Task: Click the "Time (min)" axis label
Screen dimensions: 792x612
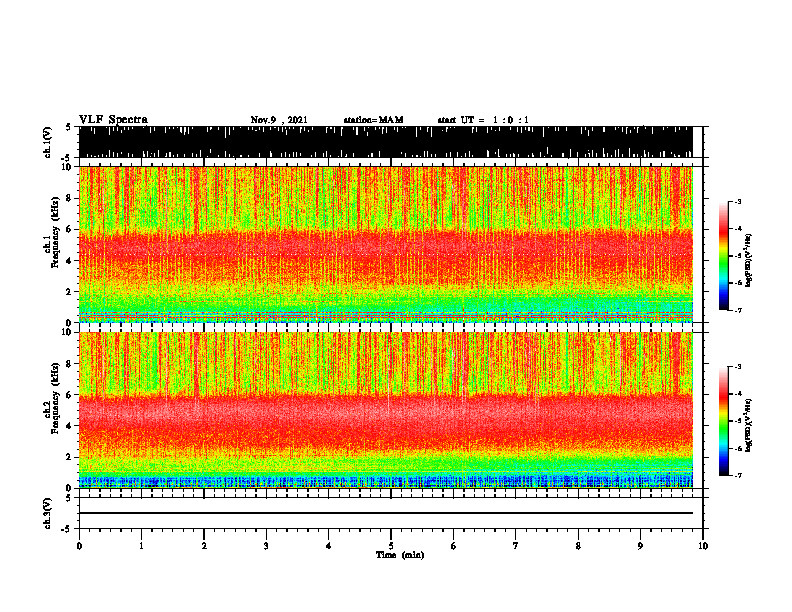Action: (400, 555)
